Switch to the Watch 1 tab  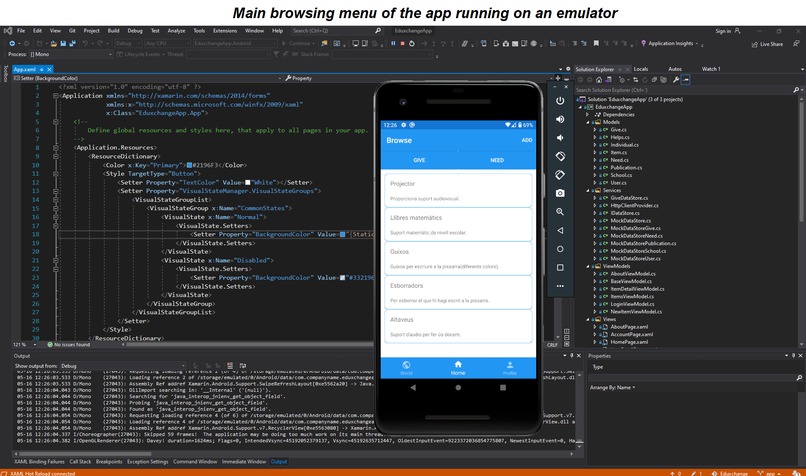711,69
